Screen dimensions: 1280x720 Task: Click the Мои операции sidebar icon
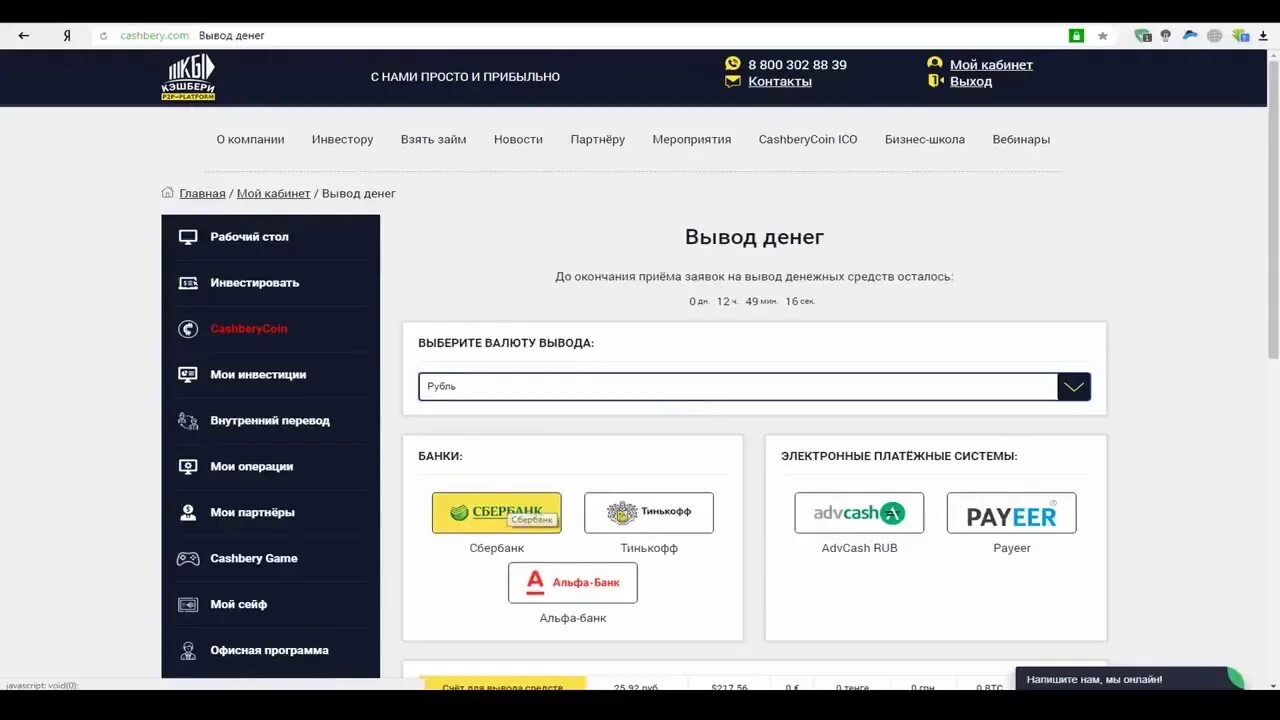point(188,467)
